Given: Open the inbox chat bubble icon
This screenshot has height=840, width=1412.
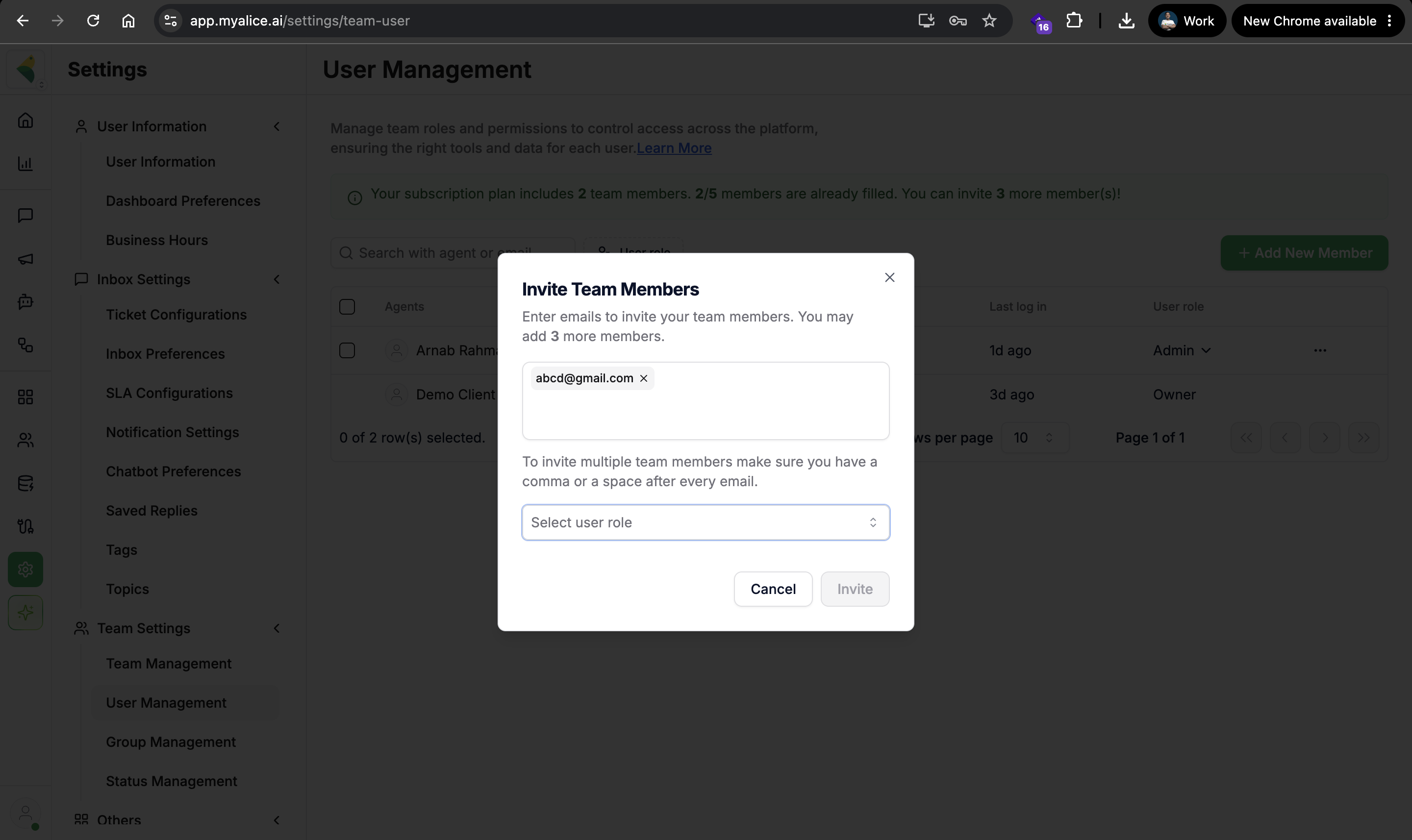Looking at the screenshot, I should 25,215.
